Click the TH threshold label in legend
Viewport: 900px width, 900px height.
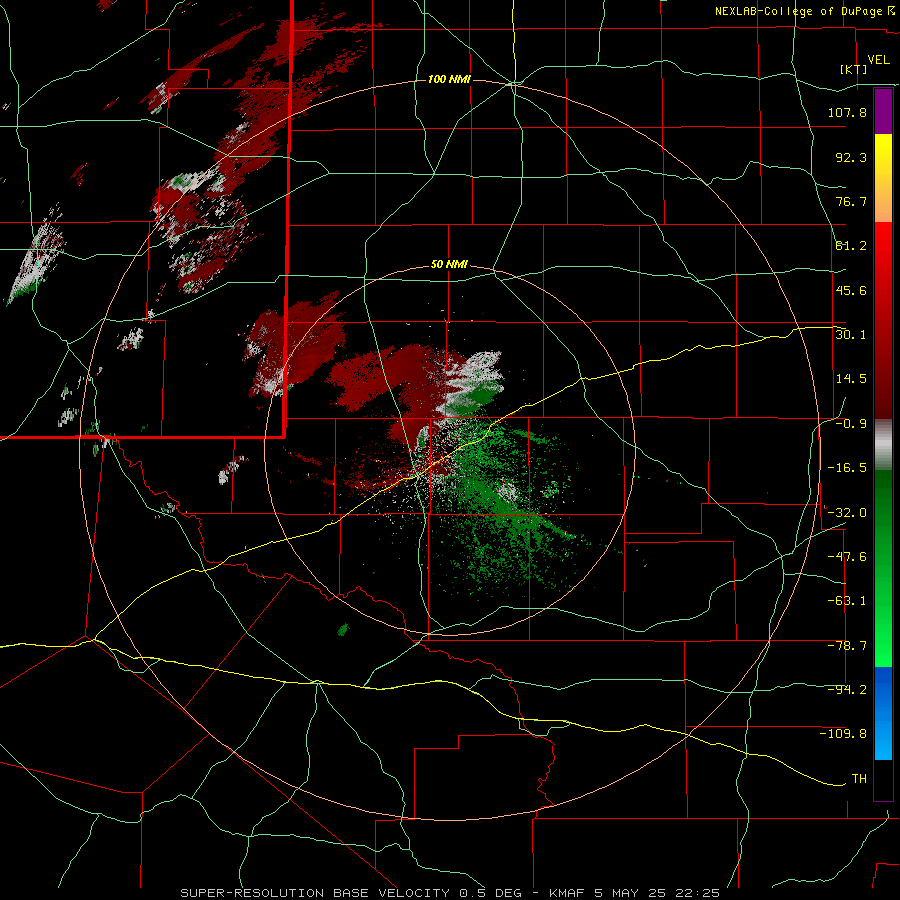(859, 779)
